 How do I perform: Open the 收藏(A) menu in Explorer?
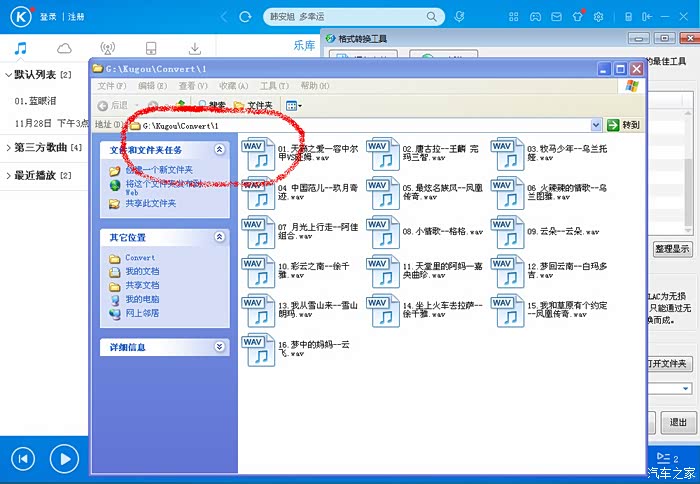[x=233, y=86]
